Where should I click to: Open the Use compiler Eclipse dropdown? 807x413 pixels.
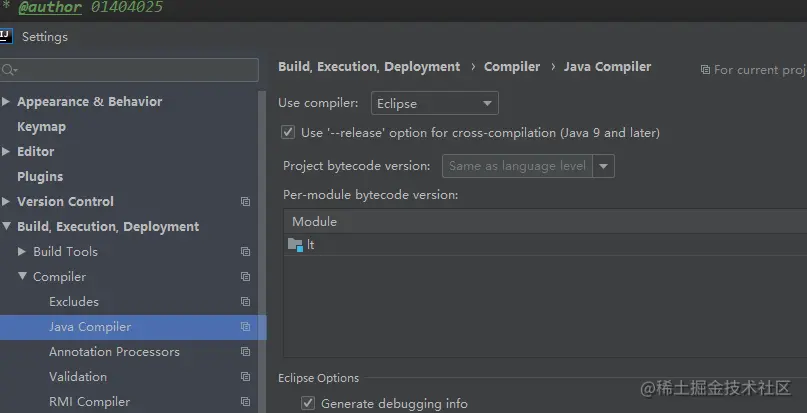tap(435, 104)
